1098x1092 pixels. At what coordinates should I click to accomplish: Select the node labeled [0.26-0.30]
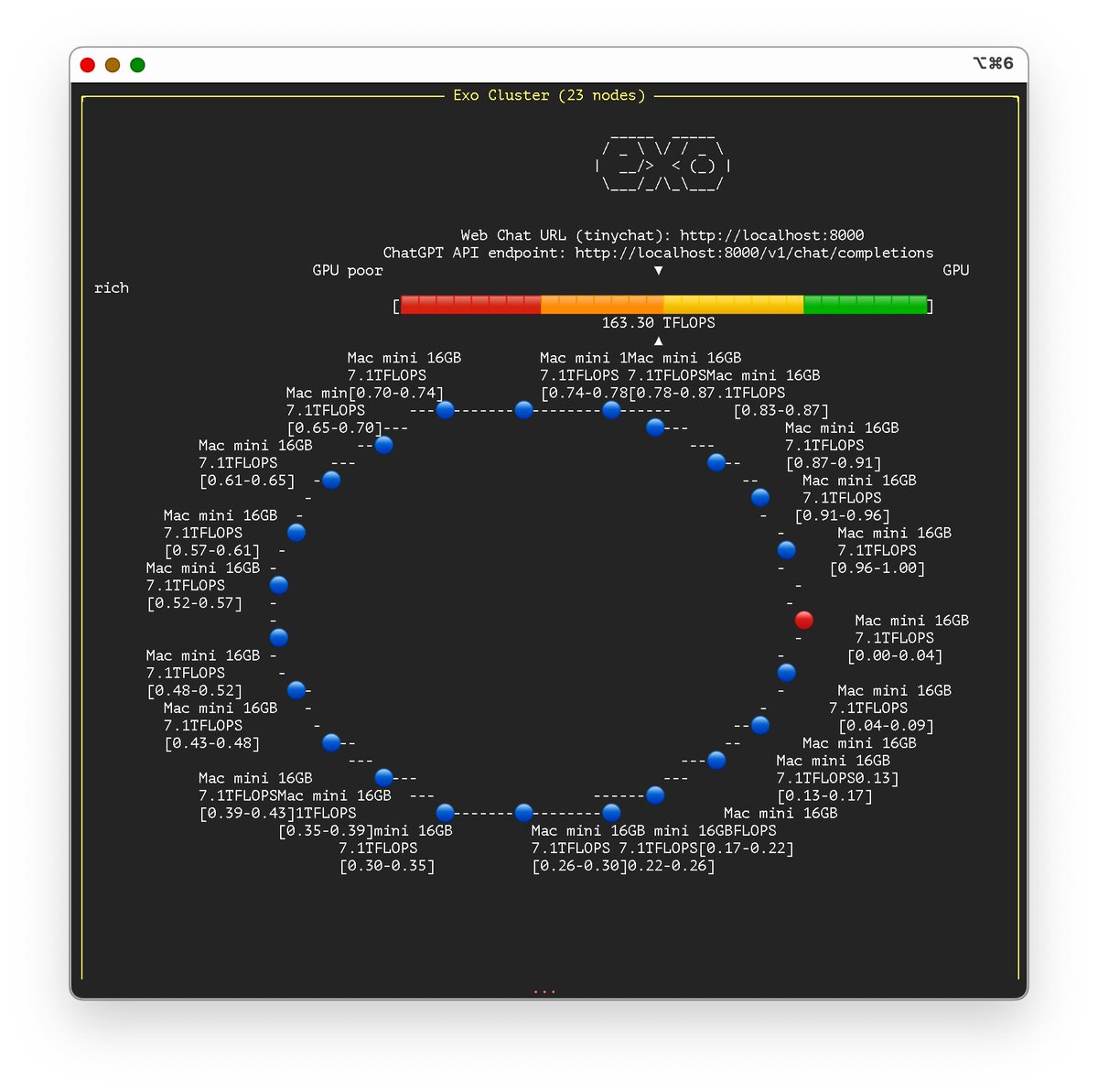coord(523,812)
